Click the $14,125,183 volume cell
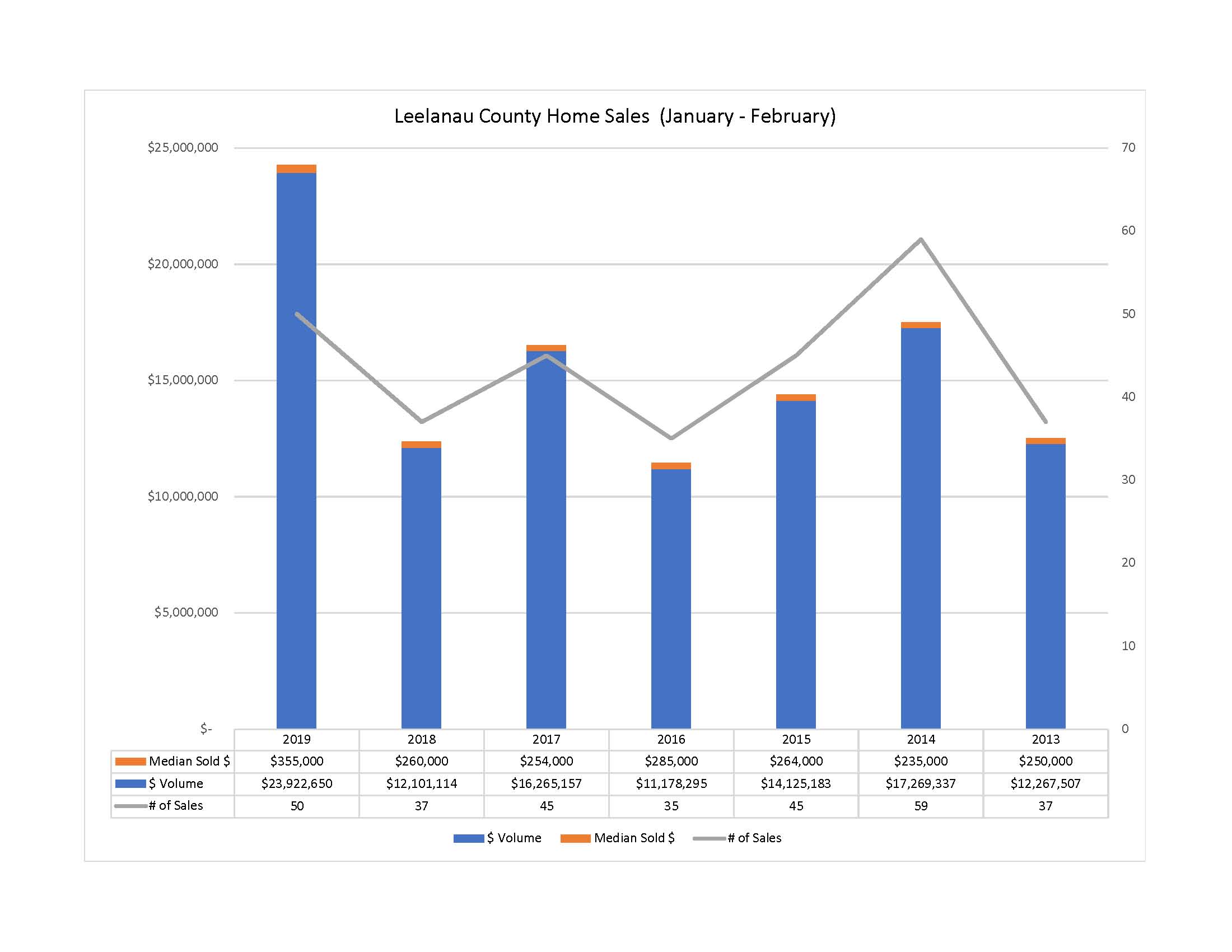Screen dimensions: 1232x952 tap(796, 783)
